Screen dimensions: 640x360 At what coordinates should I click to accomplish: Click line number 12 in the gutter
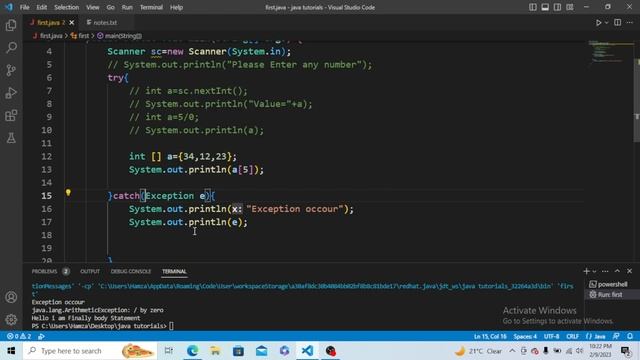47,156
